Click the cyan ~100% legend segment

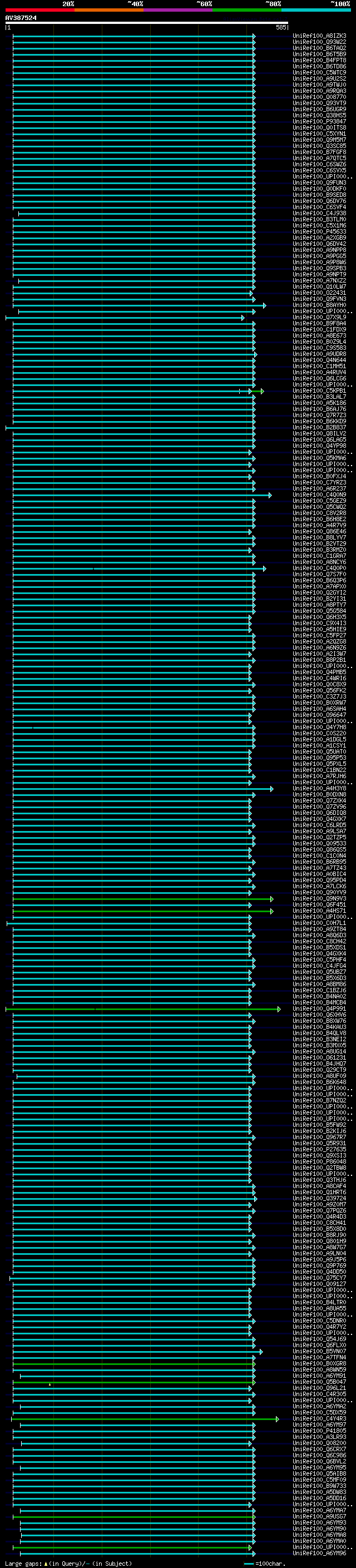316,11
